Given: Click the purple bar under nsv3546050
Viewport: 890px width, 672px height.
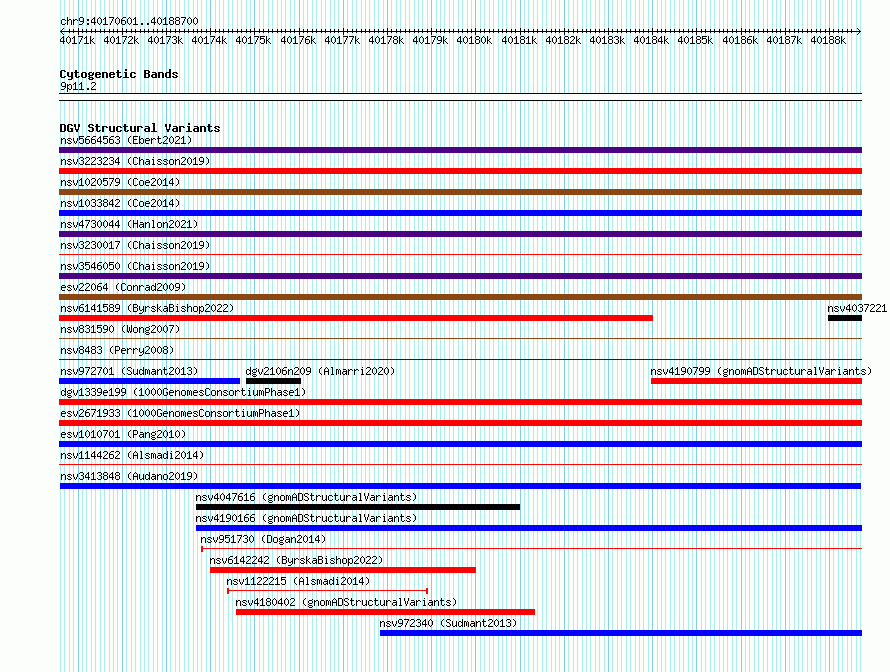Looking at the screenshot, I should coord(460,276).
